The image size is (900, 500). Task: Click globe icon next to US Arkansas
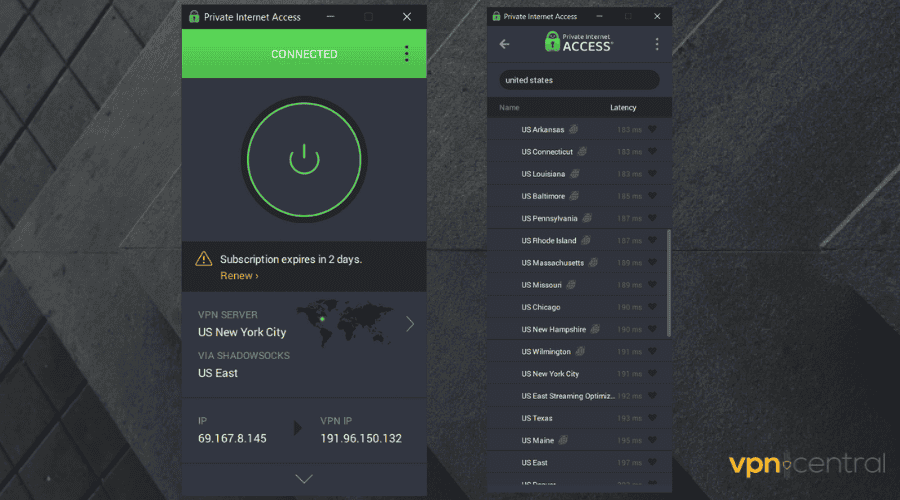pyautogui.click(x=573, y=129)
